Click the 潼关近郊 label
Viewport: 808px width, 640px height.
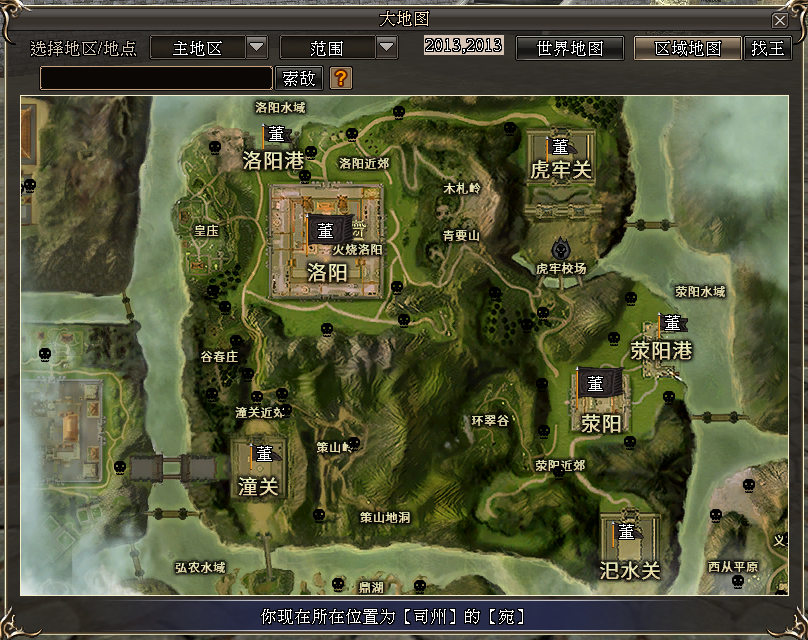click(261, 413)
